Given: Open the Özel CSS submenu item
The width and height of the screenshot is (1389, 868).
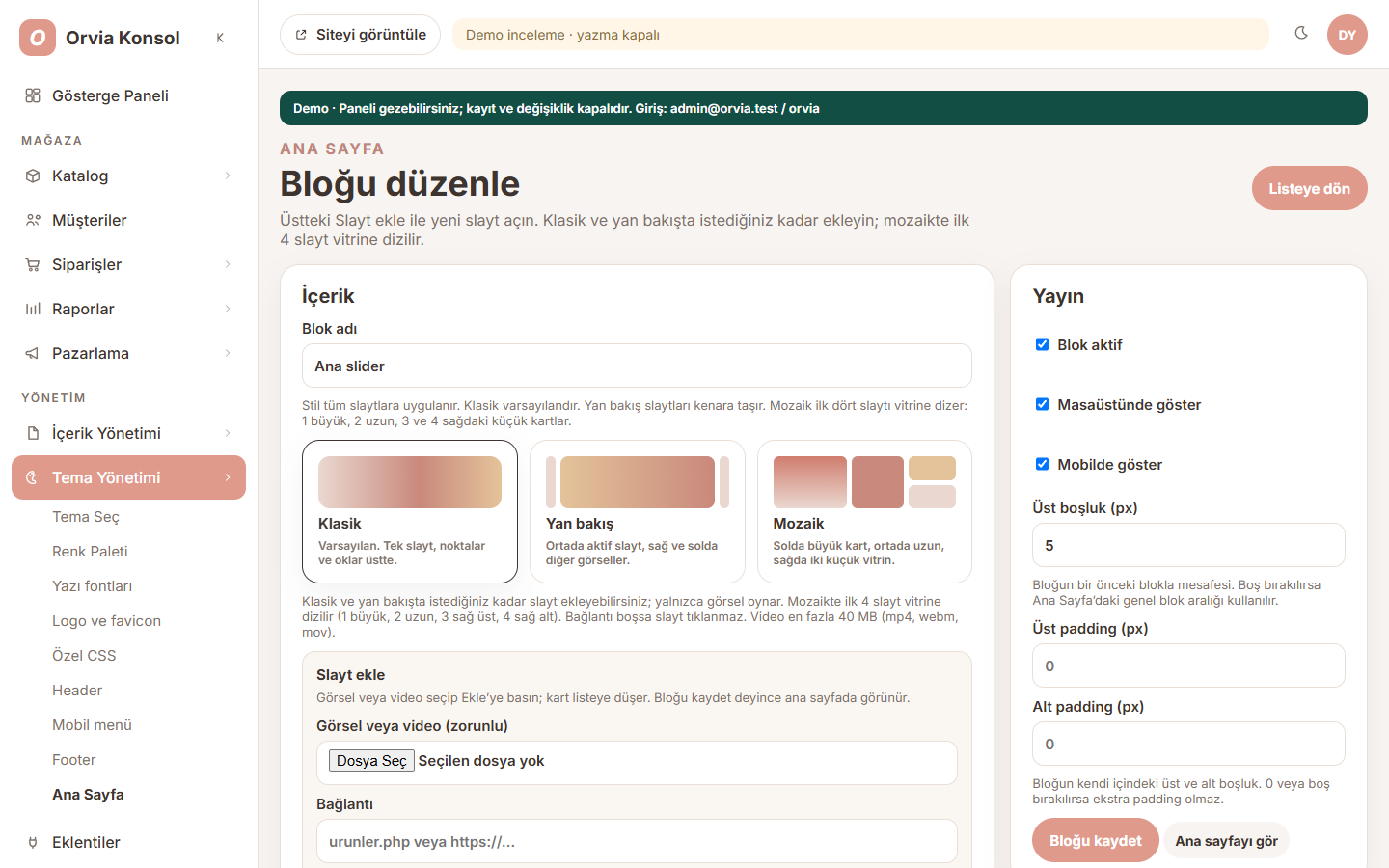Looking at the screenshot, I should click(x=84, y=656).
